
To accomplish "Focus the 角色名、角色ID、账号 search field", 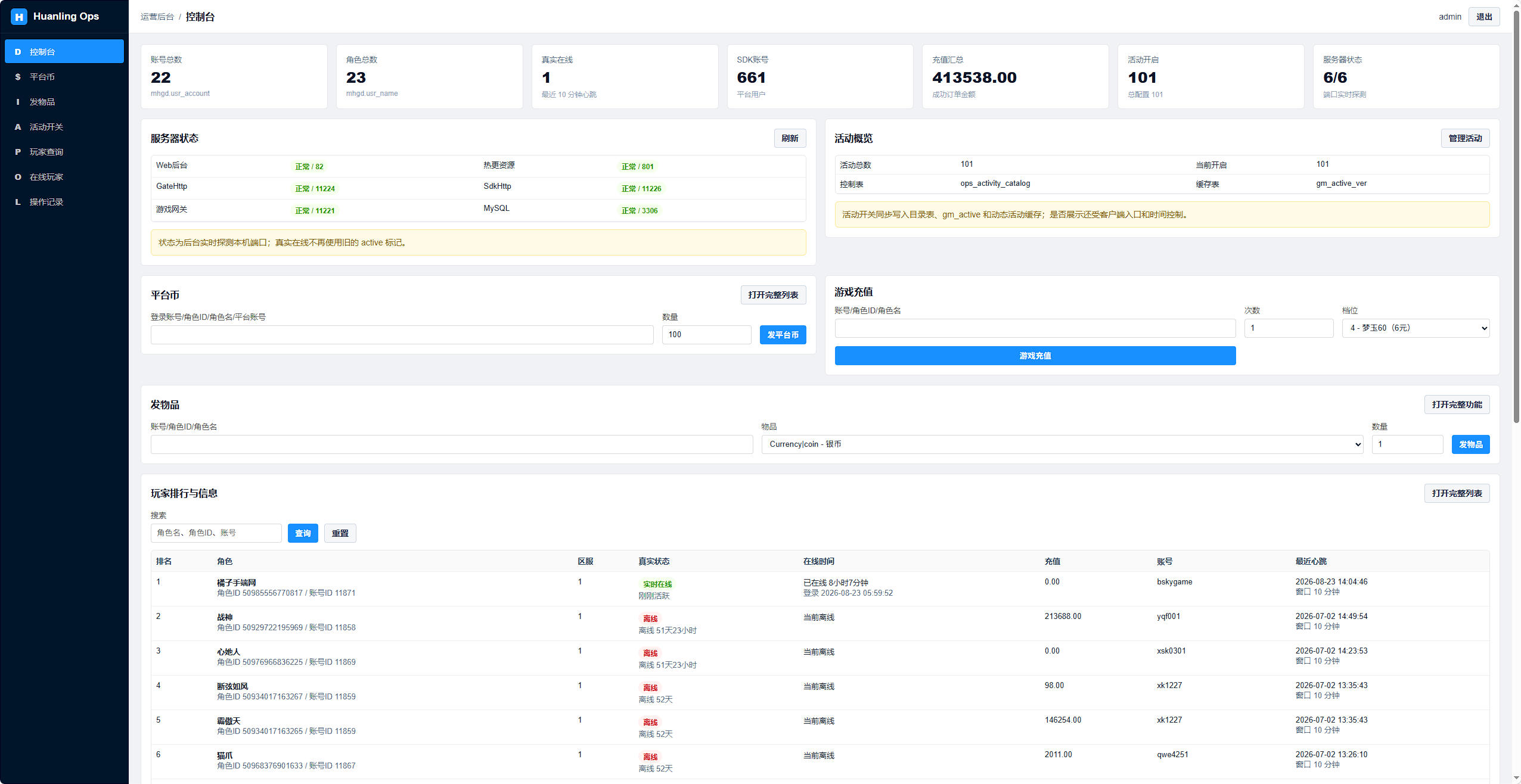I will pyautogui.click(x=216, y=533).
